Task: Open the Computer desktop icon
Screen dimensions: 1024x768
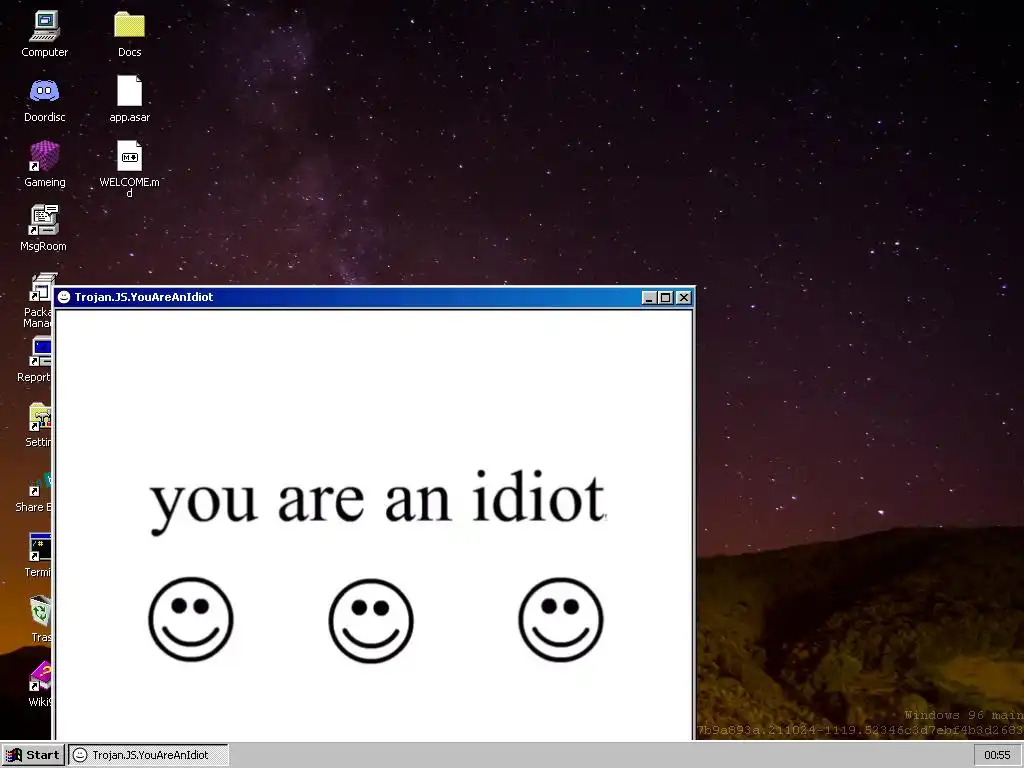Action: [x=44, y=26]
